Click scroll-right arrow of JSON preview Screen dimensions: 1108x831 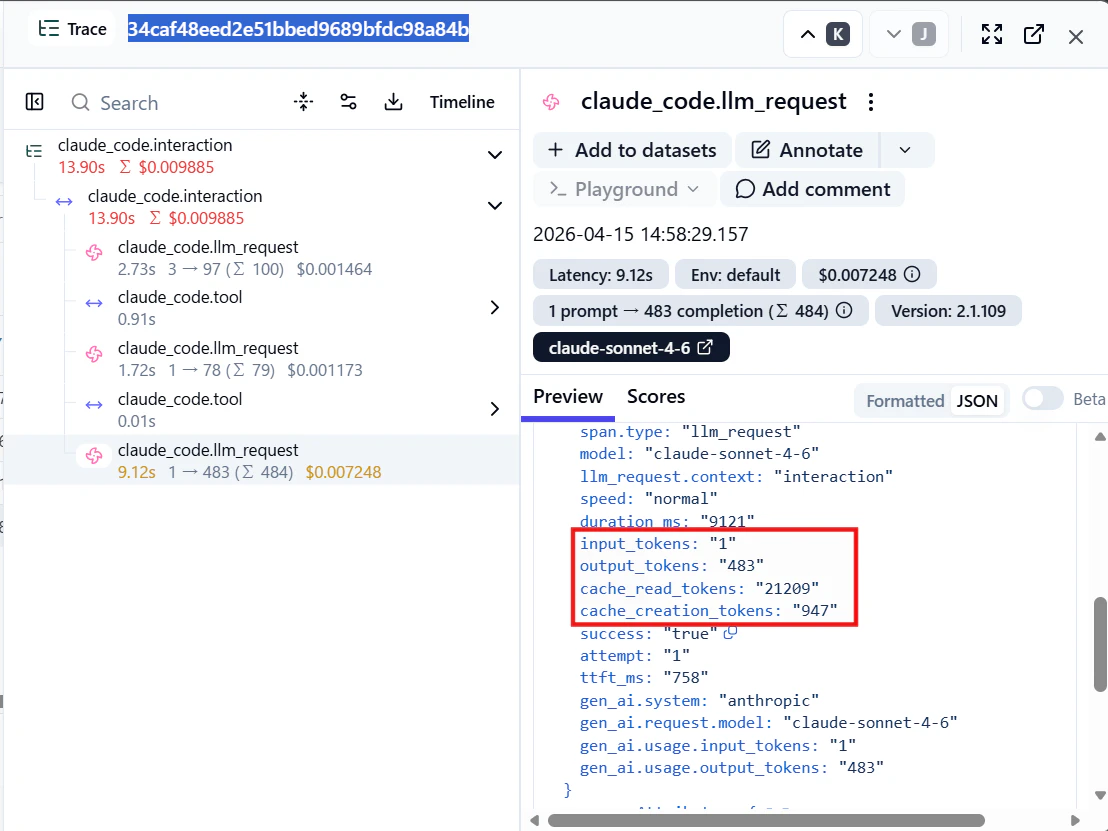[x=1075, y=820]
